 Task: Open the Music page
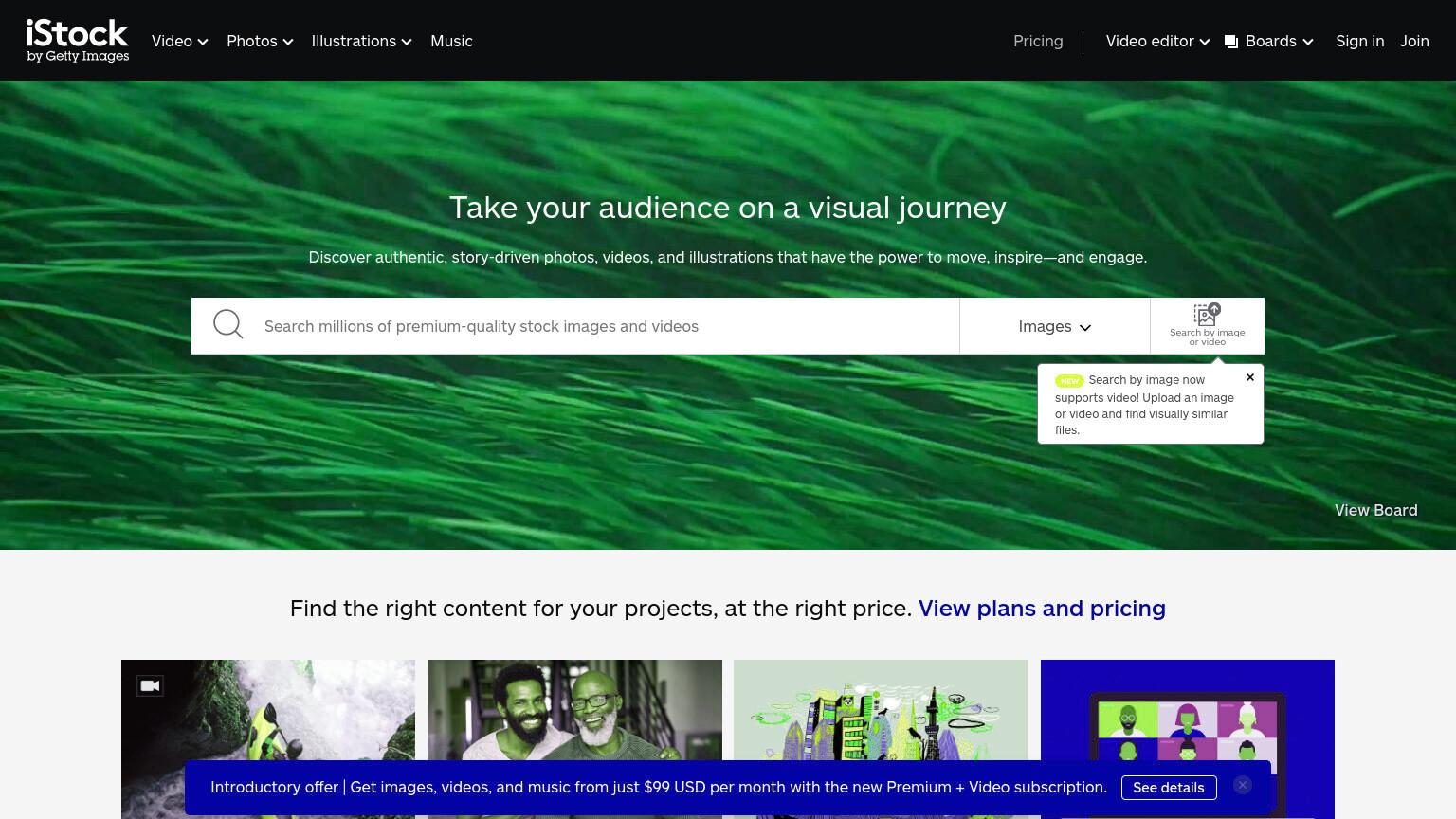(x=451, y=41)
